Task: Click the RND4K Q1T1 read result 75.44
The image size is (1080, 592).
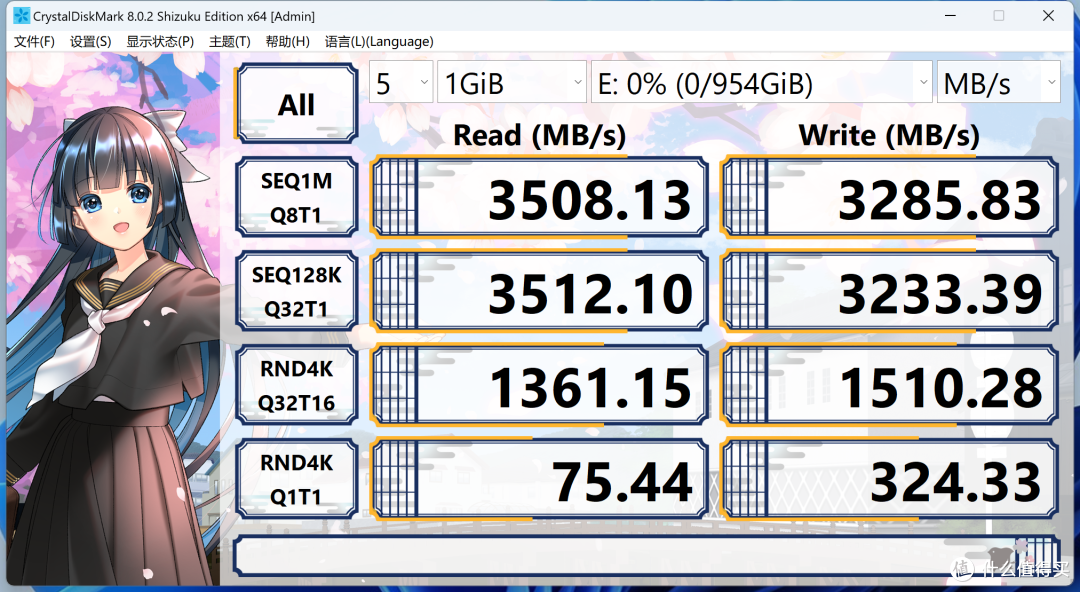Action: pos(539,479)
